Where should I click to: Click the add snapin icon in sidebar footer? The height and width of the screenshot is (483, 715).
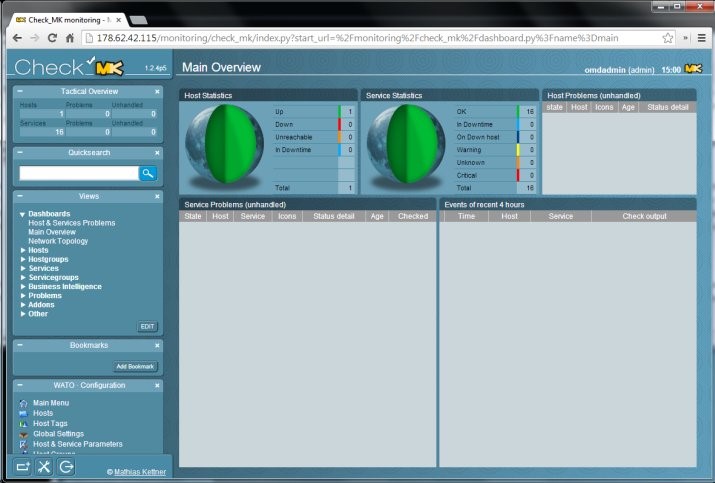[22, 467]
